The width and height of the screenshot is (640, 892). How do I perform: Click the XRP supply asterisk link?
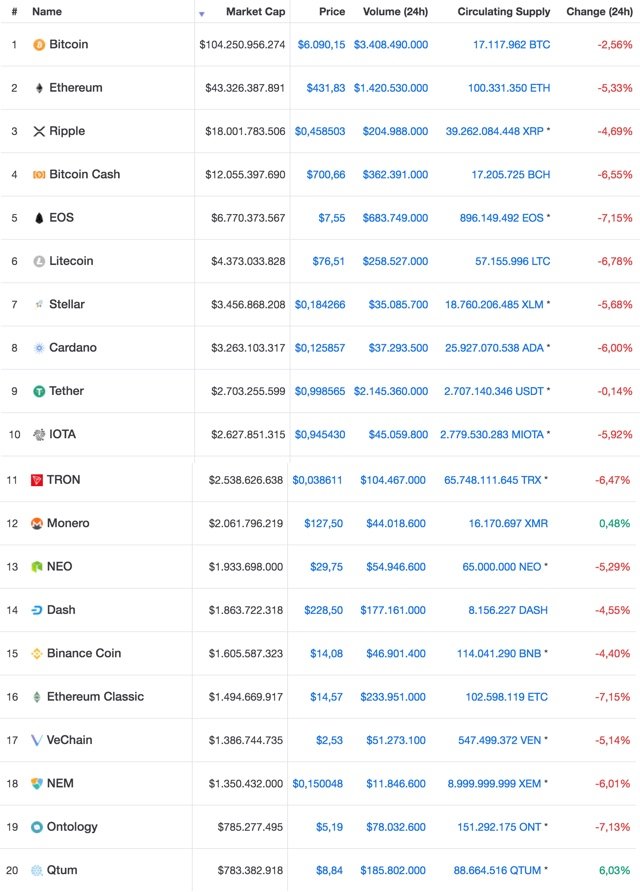pos(548,131)
